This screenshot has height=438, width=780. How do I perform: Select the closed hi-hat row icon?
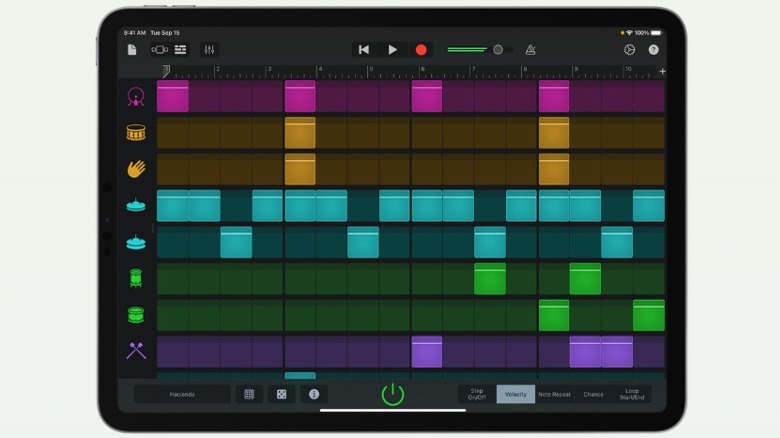pos(136,205)
